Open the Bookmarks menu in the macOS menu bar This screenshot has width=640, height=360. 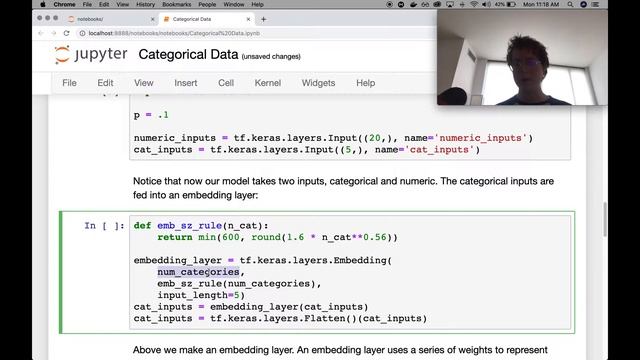click(x=176, y=4)
